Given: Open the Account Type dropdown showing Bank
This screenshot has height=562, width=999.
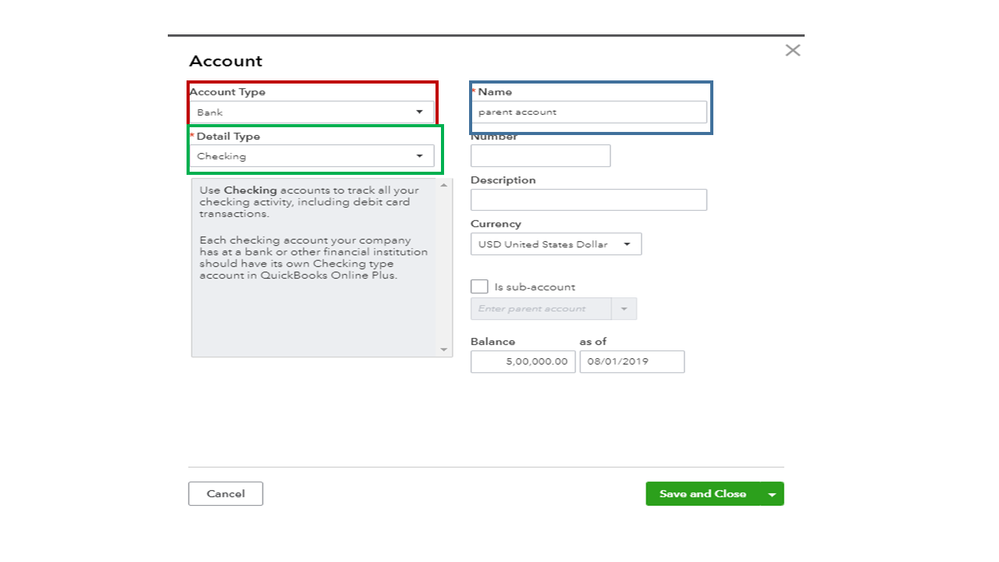Looking at the screenshot, I should [x=311, y=112].
